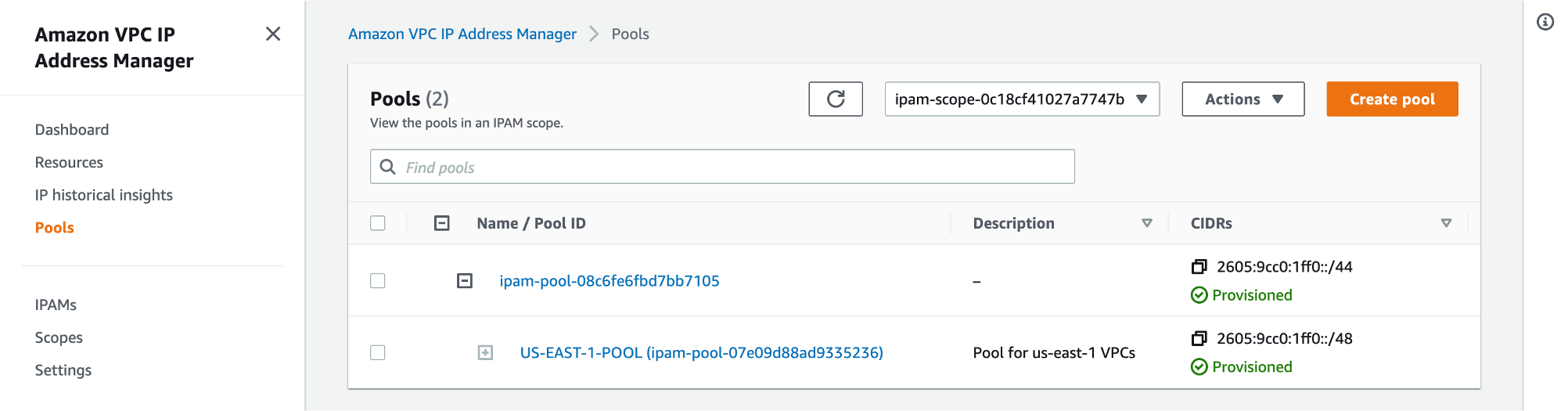Open IP historical insights
1568x411 pixels.
[x=104, y=195]
